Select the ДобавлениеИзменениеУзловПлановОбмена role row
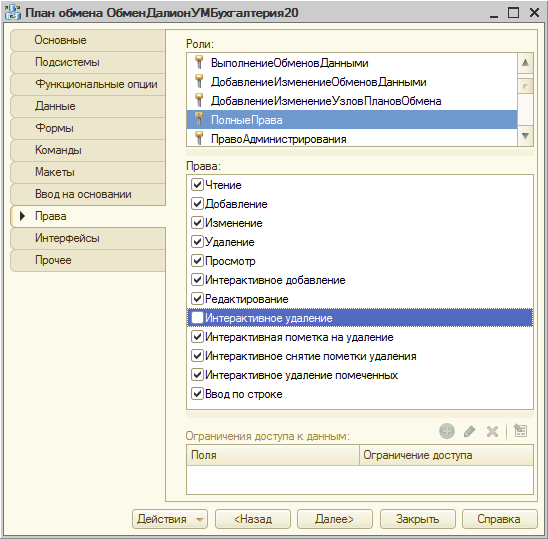 click(x=352, y=101)
